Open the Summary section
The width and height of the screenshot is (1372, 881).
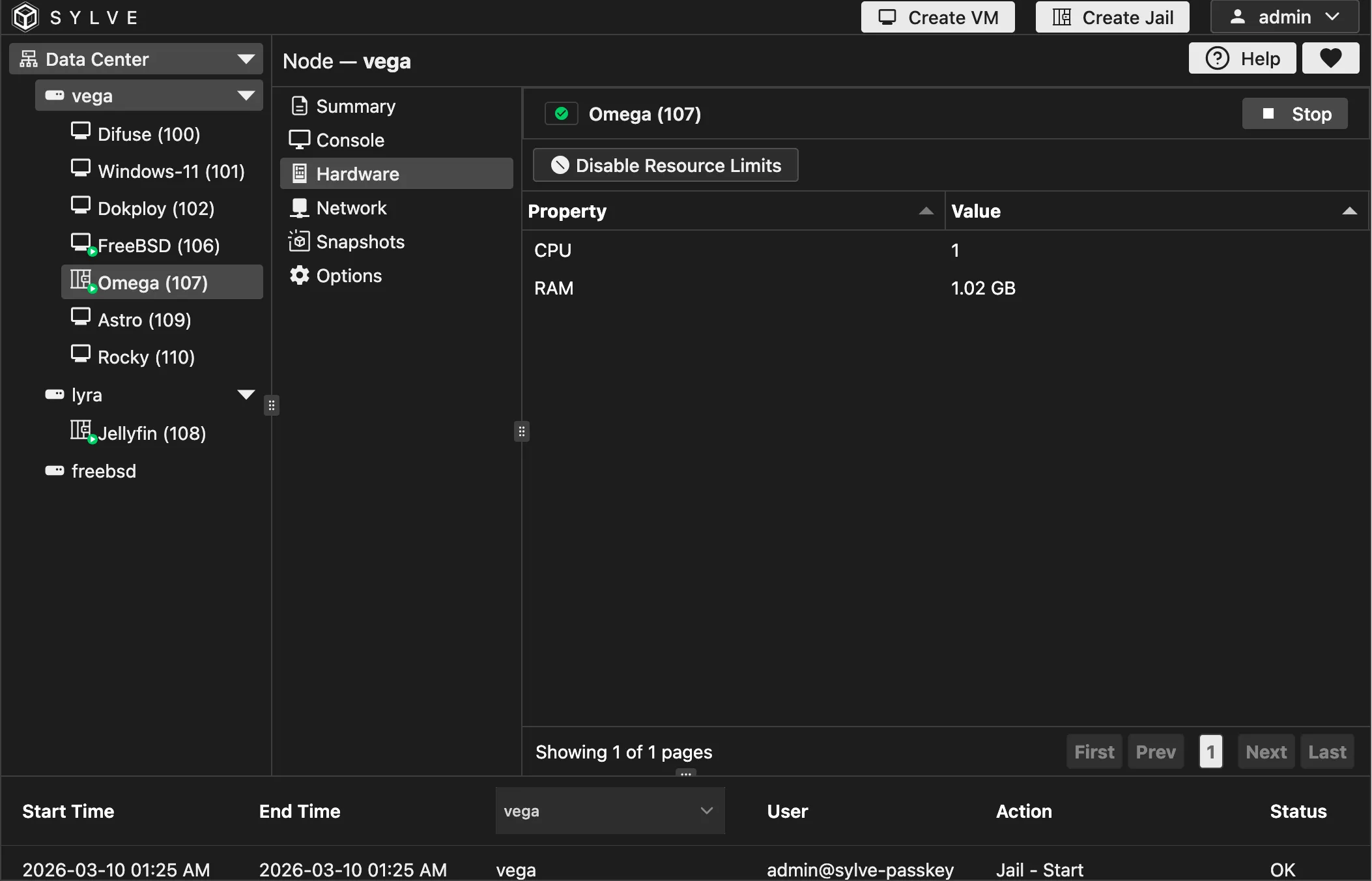coord(355,106)
